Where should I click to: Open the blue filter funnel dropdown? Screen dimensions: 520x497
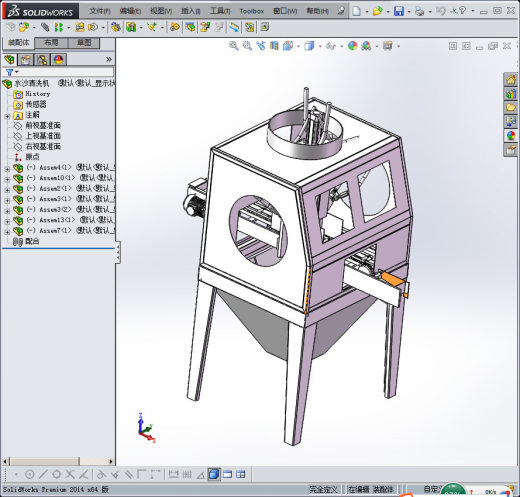(x=12, y=72)
